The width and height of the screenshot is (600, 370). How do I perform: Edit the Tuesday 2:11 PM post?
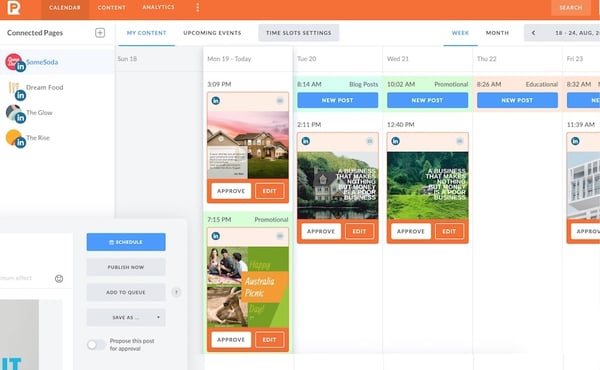tap(359, 231)
